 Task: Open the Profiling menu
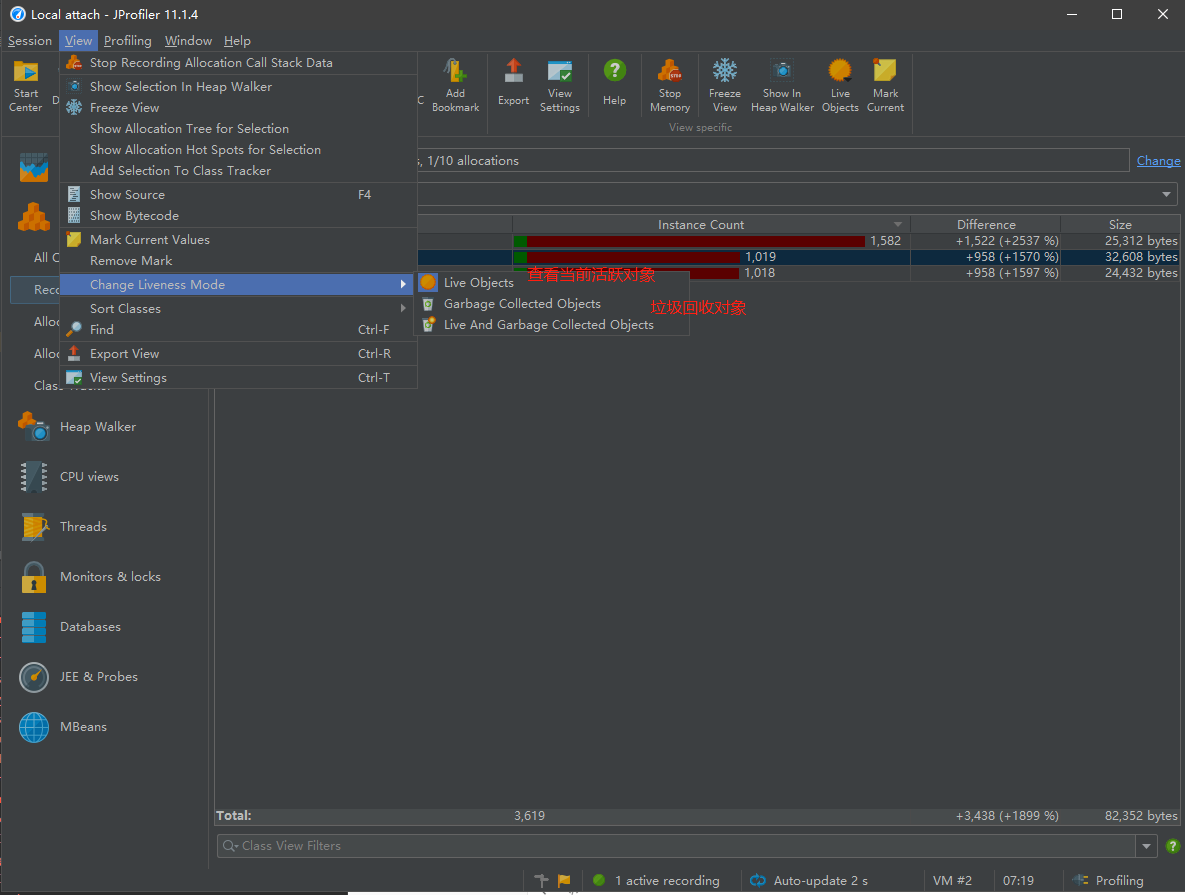(127, 41)
